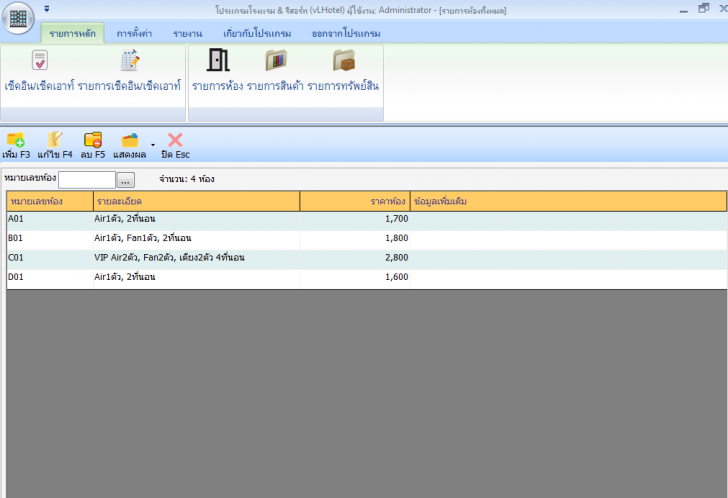Screen dimensions: 728x498
Task: Click the VIP Air2ตัว description cell
Action: pyautogui.click(x=197, y=258)
